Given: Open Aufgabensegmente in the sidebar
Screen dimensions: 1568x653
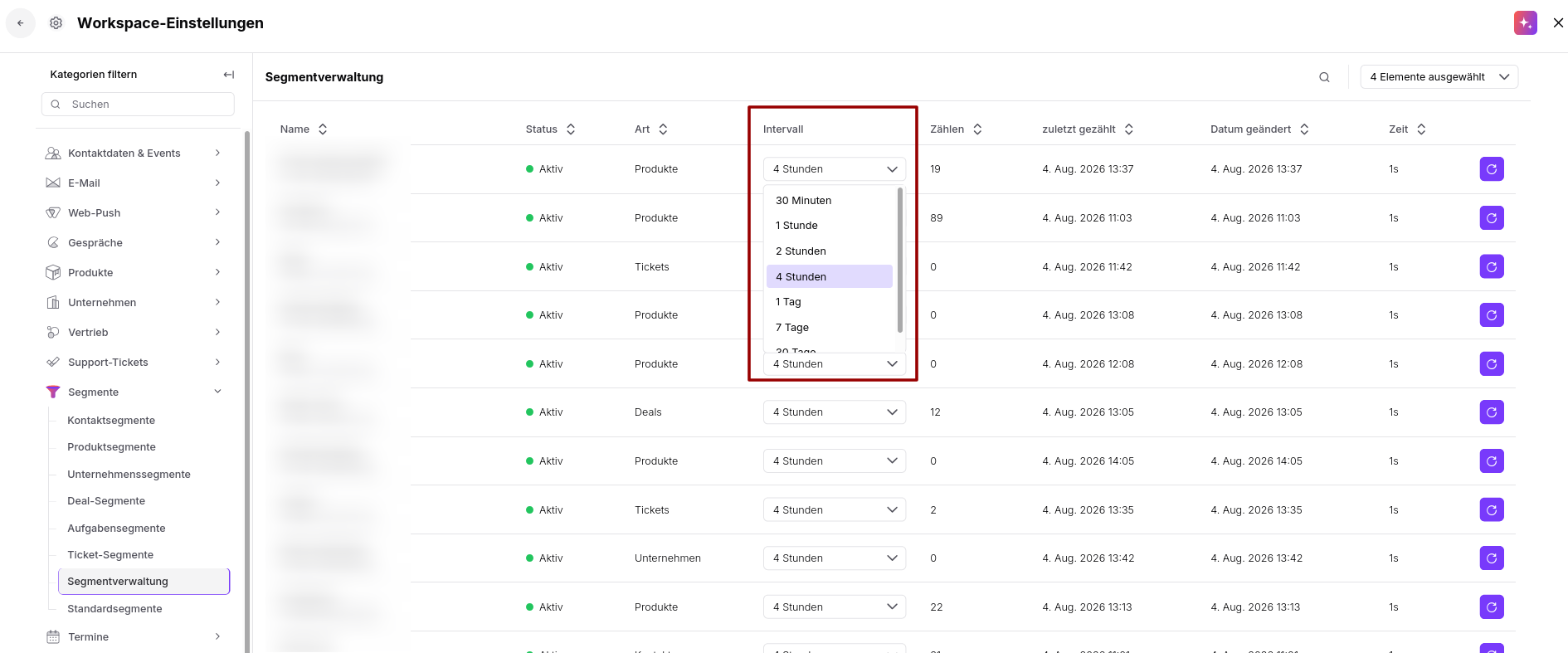Looking at the screenshot, I should 116,529.
